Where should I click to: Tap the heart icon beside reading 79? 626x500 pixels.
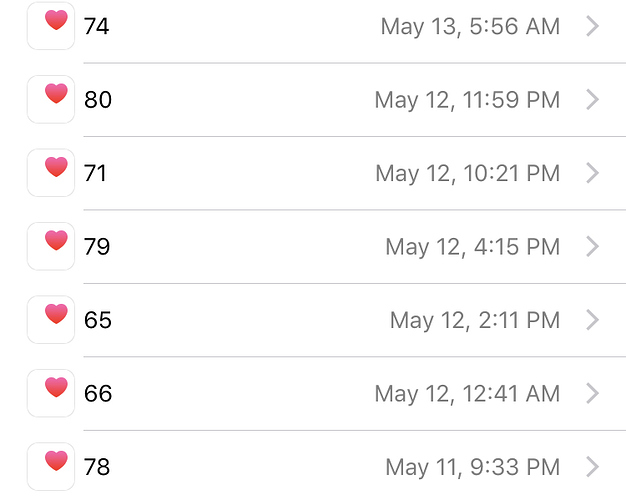click(51, 246)
